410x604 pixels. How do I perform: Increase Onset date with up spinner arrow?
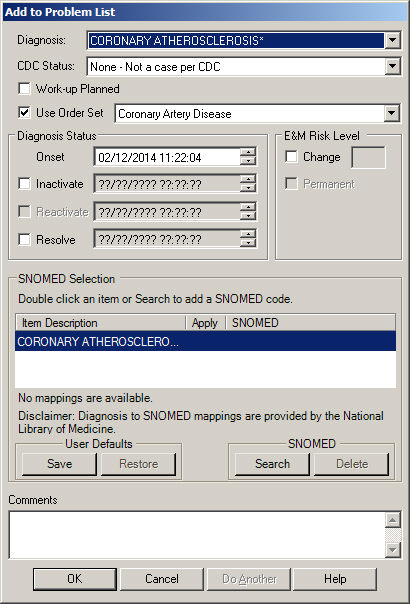point(248,152)
